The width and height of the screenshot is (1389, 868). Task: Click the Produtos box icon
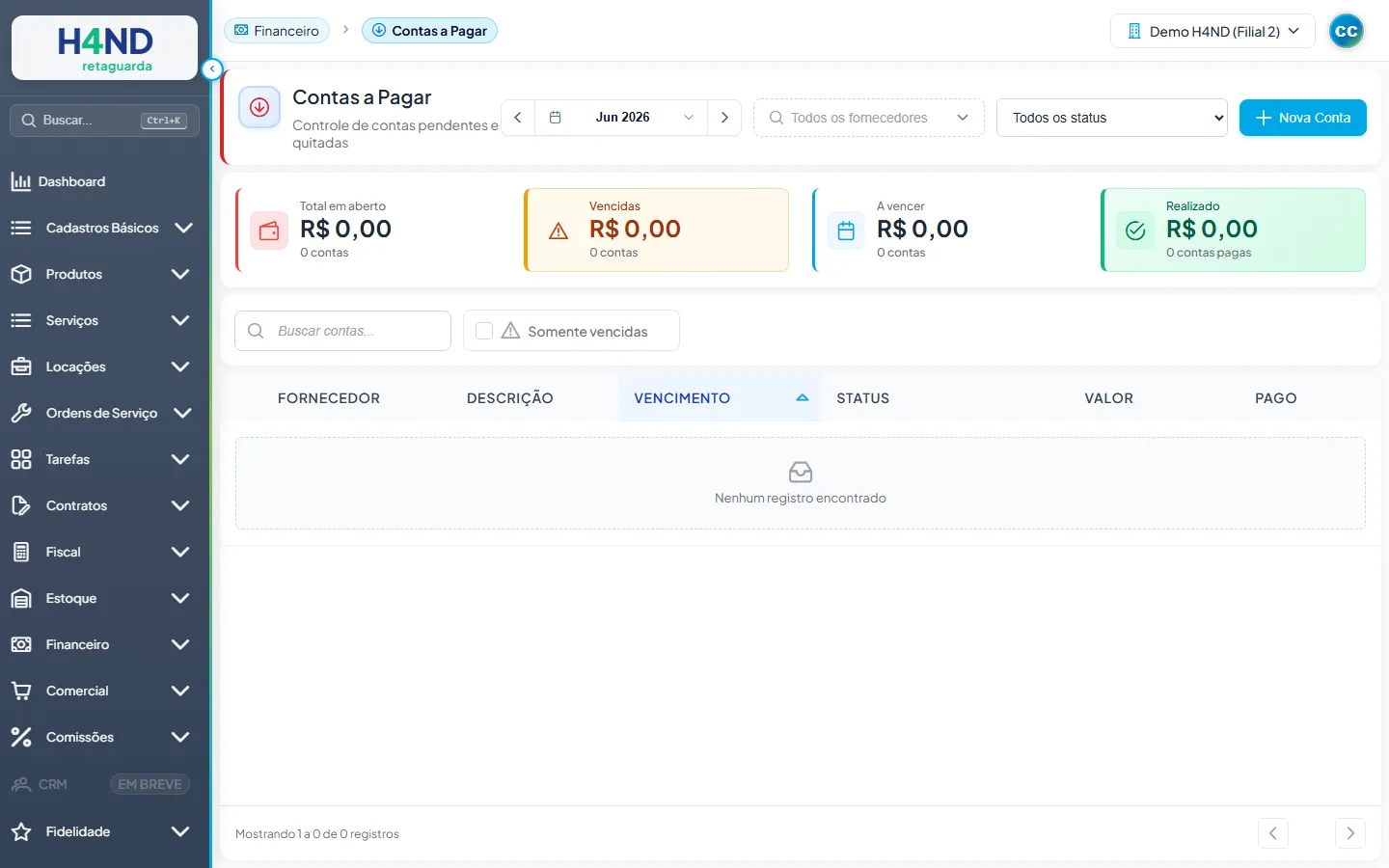pos(20,274)
